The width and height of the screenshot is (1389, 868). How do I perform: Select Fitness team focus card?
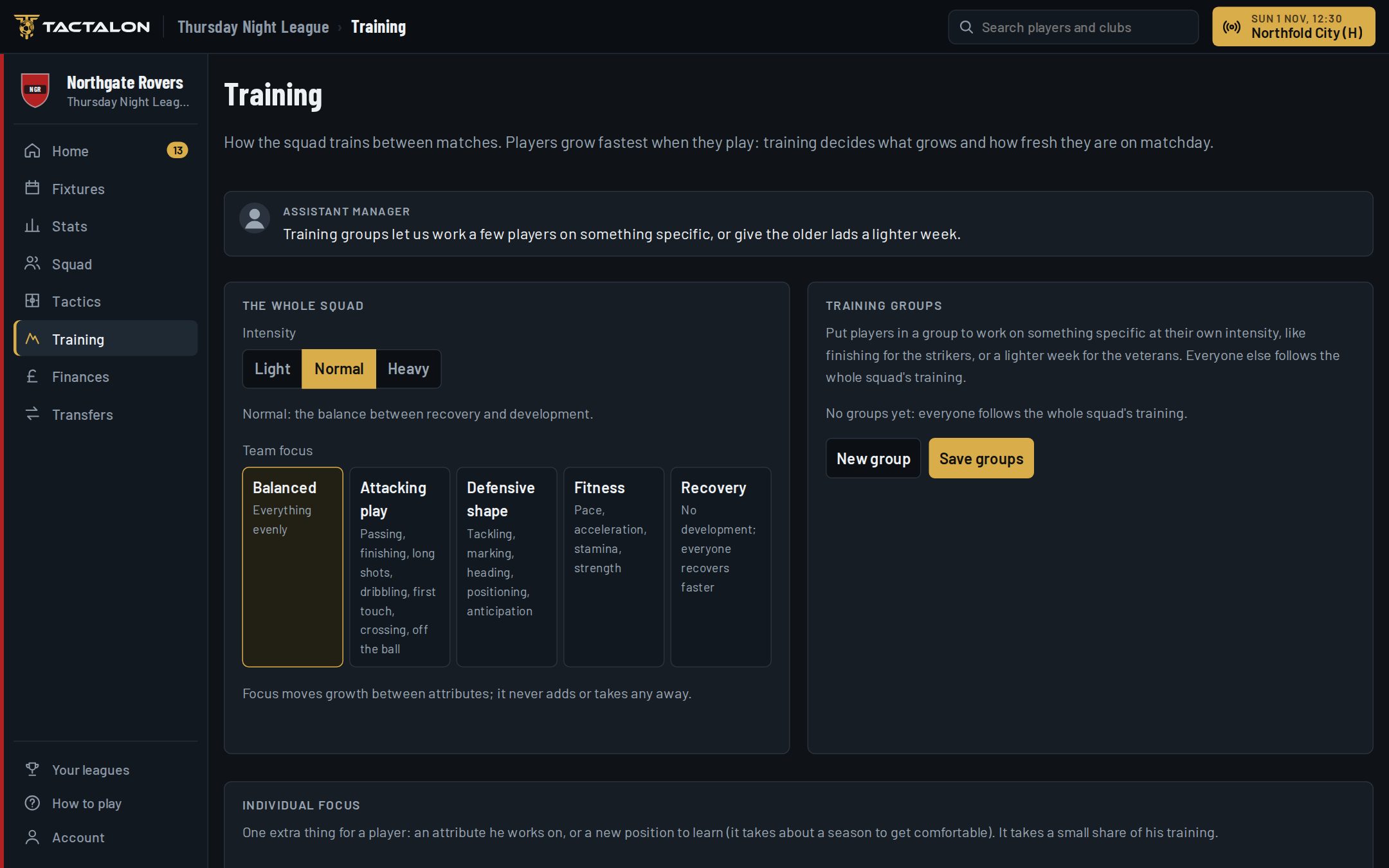tap(613, 567)
